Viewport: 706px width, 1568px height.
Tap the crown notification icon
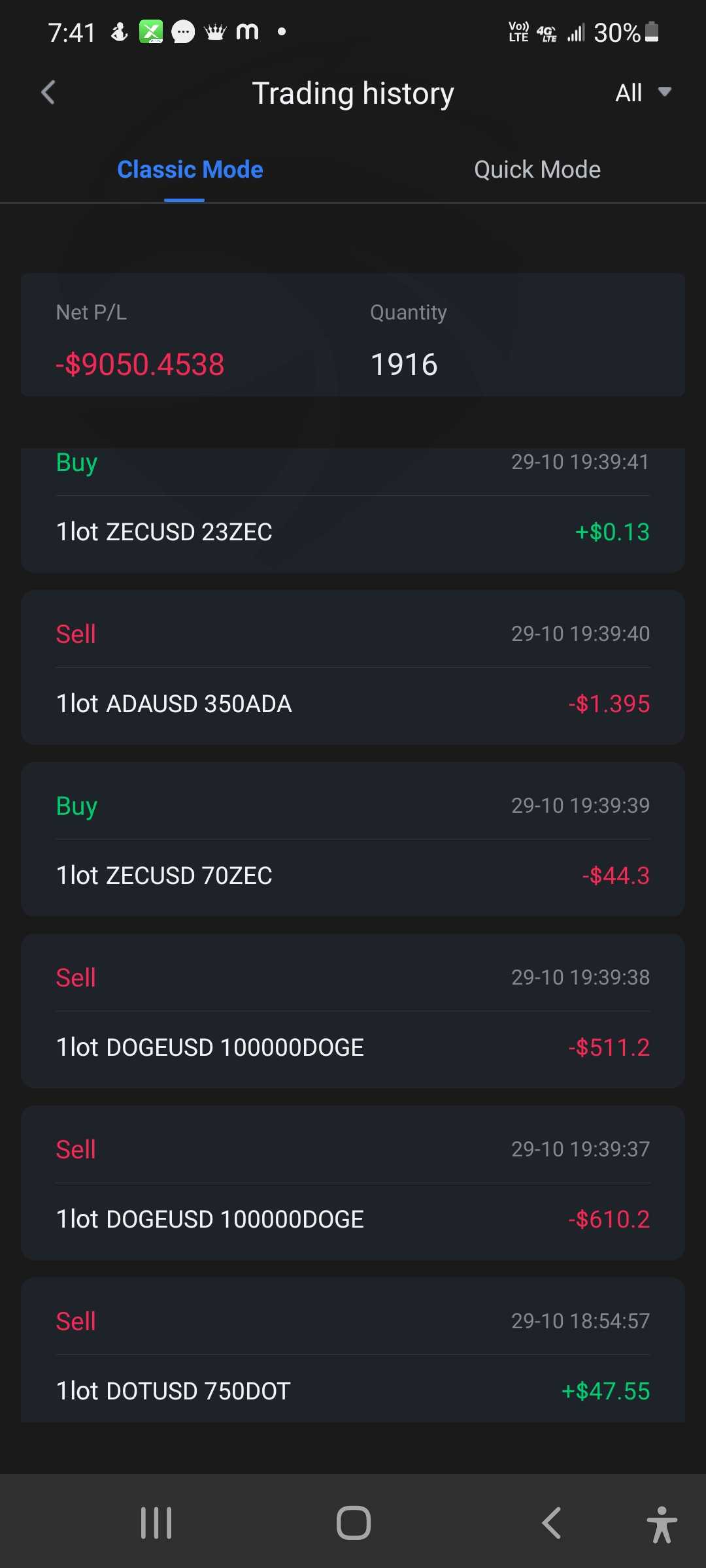click(215, 31)
